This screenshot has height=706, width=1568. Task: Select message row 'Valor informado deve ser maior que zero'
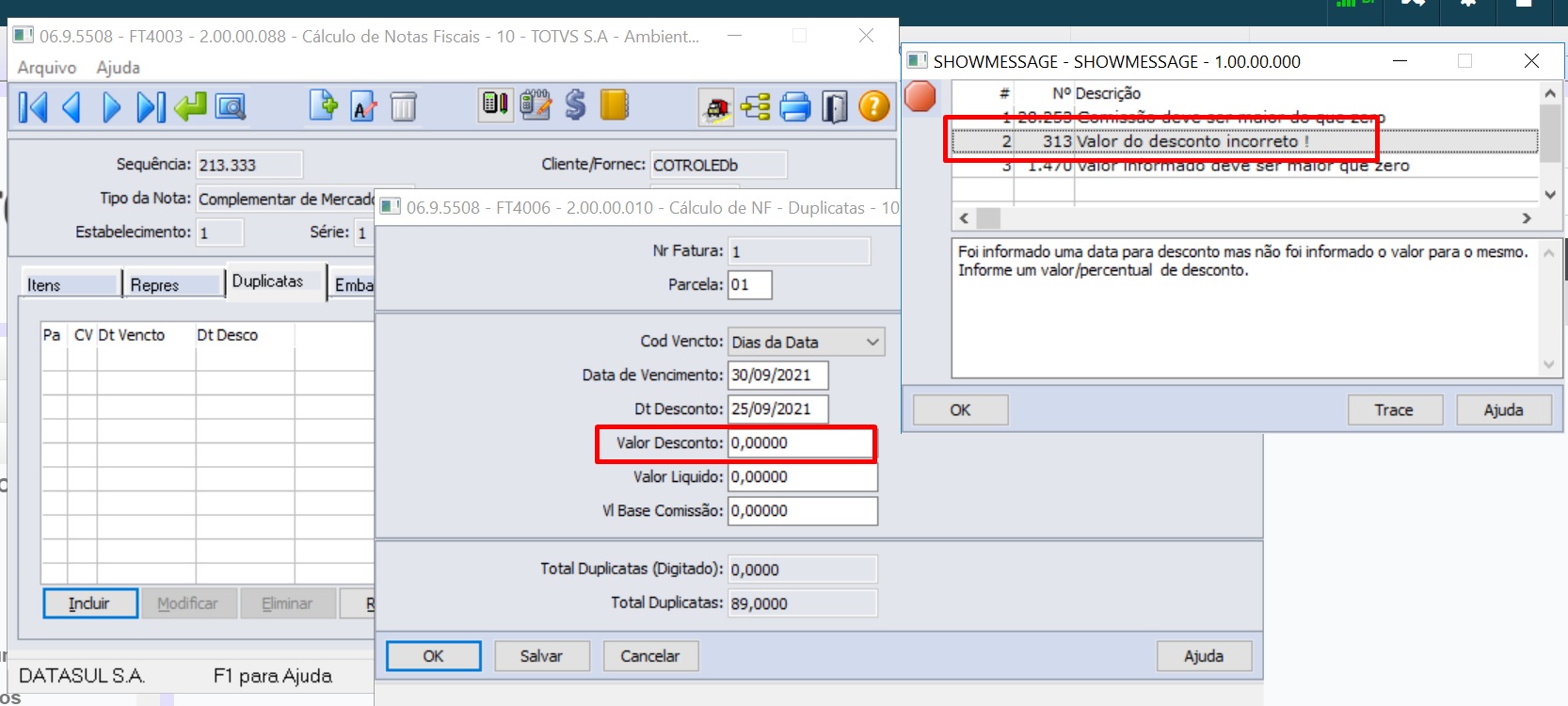point(1245,166)
